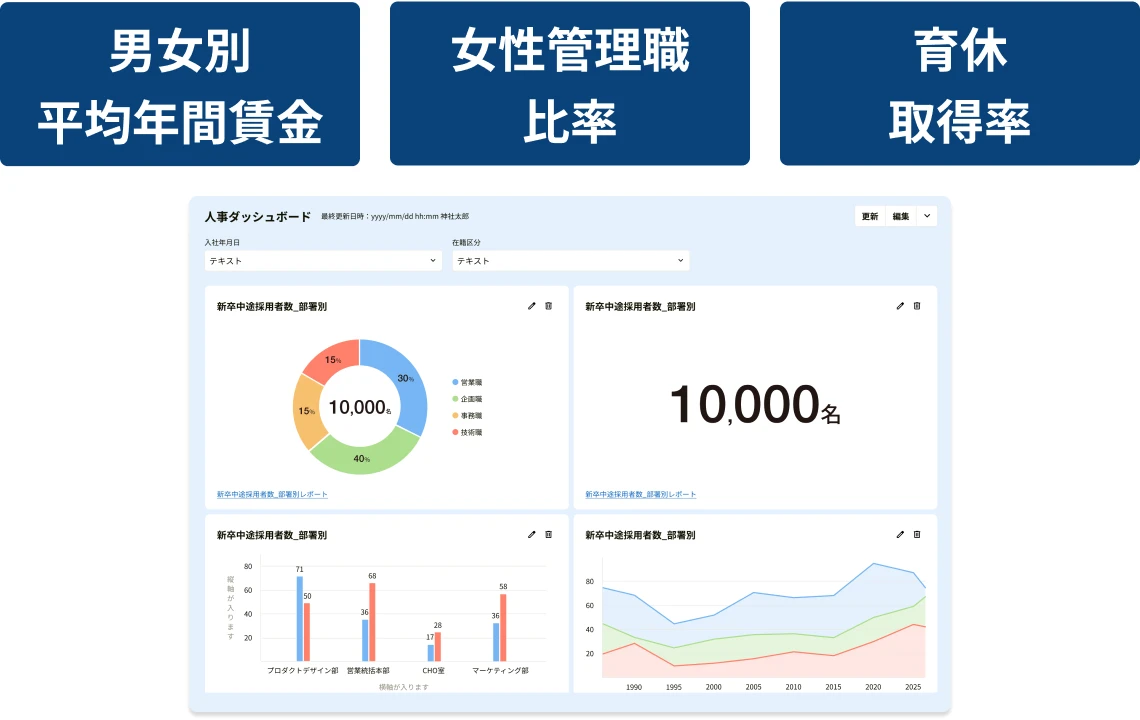
Task: Click the 15% orange donut segment
Action: coord(306,411)
